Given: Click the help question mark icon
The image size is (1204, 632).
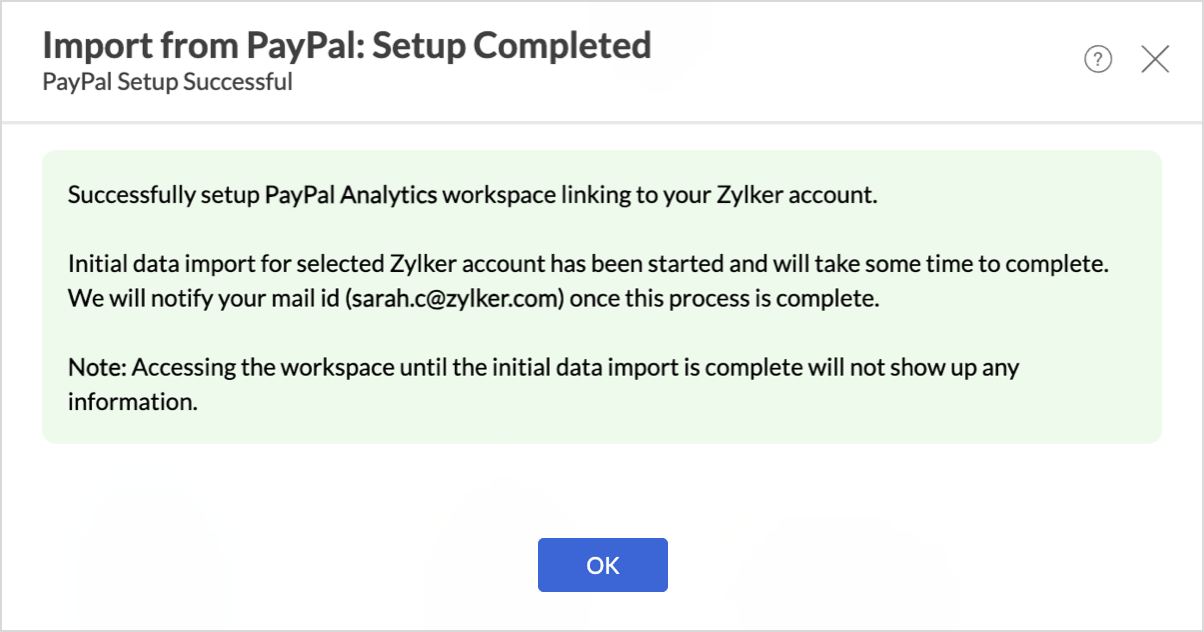Looking at the screenshot, I should tap(1098, 61).
